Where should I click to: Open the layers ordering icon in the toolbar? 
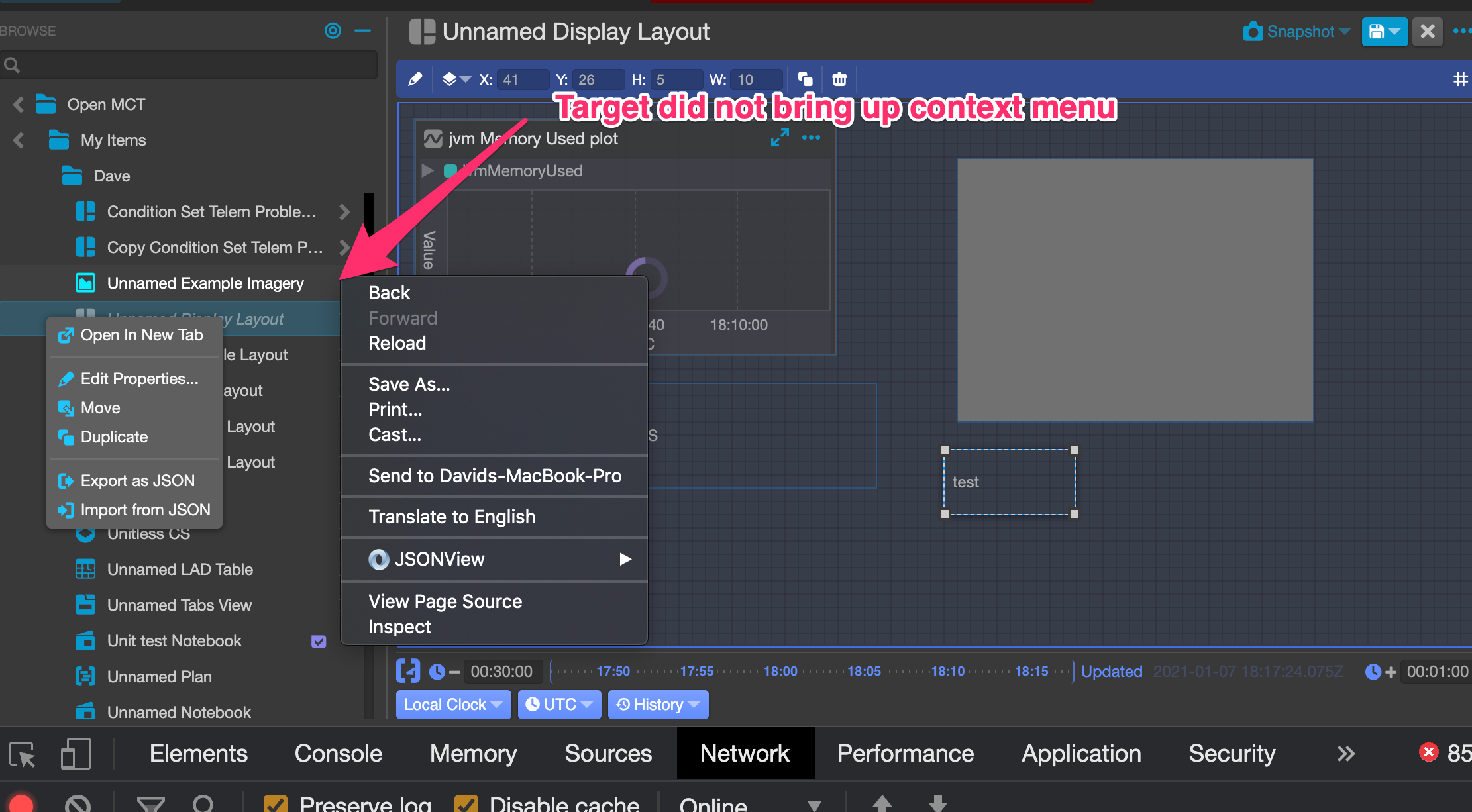[x=450, y=79]
